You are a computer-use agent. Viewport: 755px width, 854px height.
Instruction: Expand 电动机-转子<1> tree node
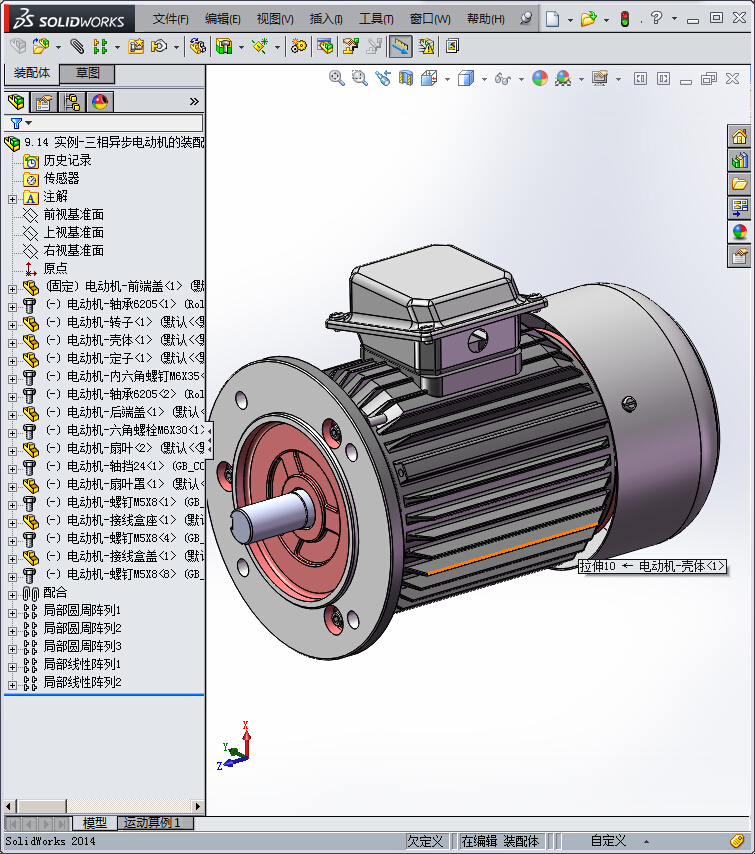pos(13,325)
